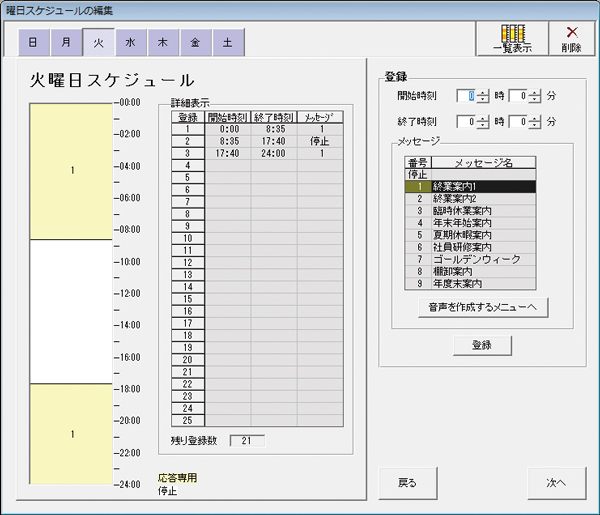Decrease the end time hour with spinner
This screenshot has height=515, width=600.
click(x=483, y=125)
